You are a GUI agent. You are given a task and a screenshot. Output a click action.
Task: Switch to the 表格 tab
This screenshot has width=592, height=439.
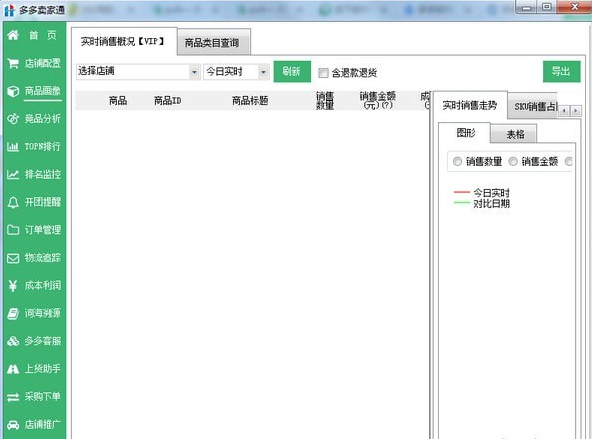point(514,134)
